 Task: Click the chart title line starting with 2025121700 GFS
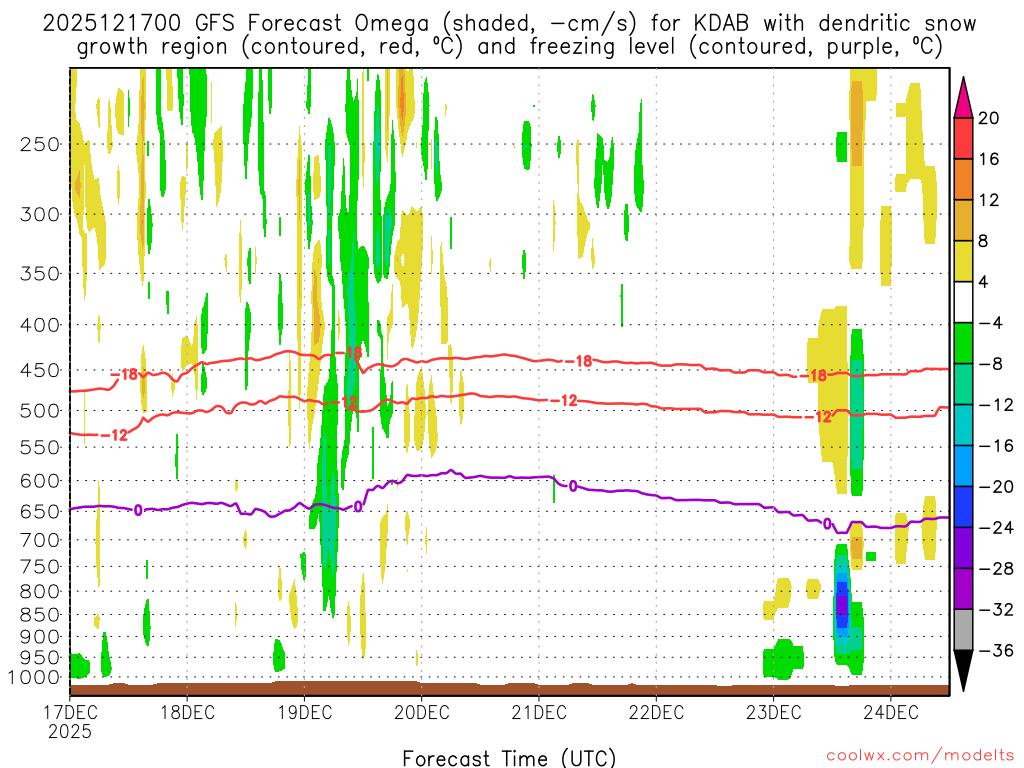509,24
